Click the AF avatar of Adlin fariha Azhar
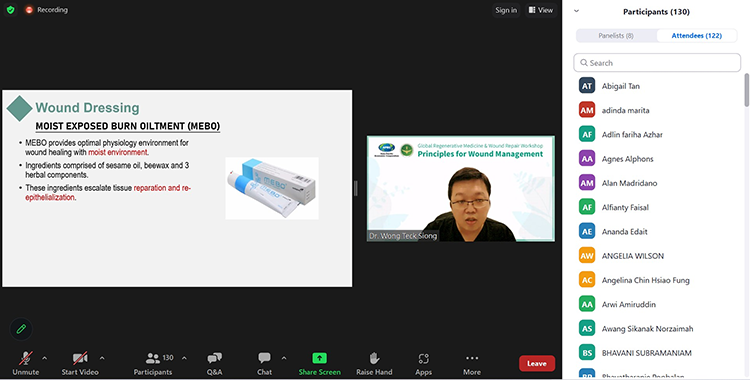750x380 pixels. point(587,134)
